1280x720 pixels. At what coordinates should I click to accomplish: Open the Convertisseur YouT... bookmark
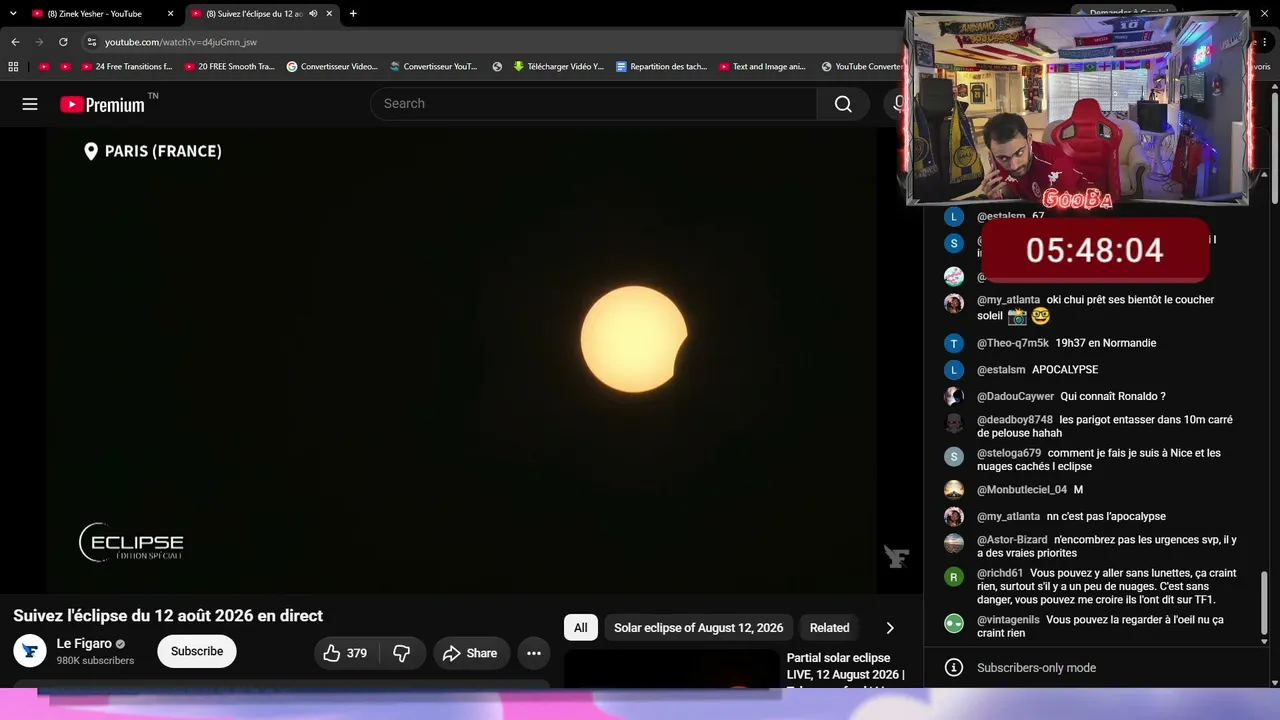pyautogui.click(x=434, y=67)
